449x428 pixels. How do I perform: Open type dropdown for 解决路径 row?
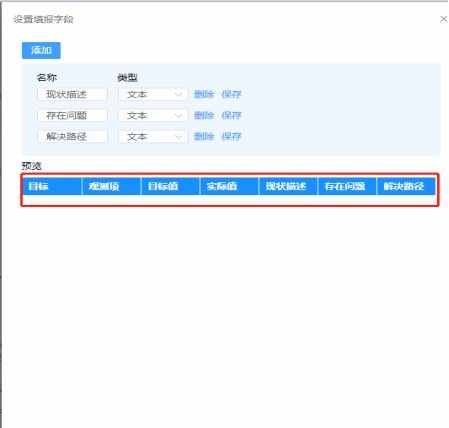153,136
